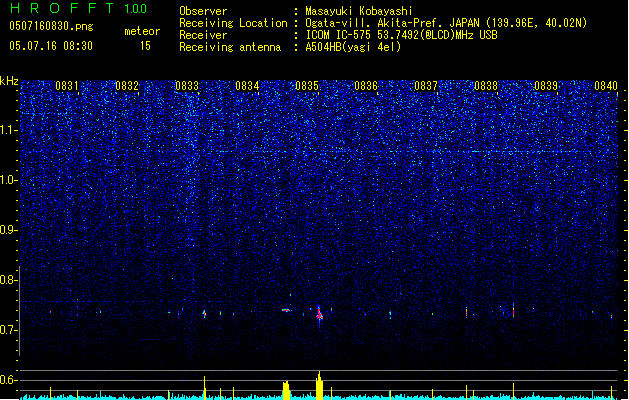The height and width of the screenshot is (400, 629).
Task: Click the 1.0 kHz frequency axis label
Action: click(x=7, y=180)
